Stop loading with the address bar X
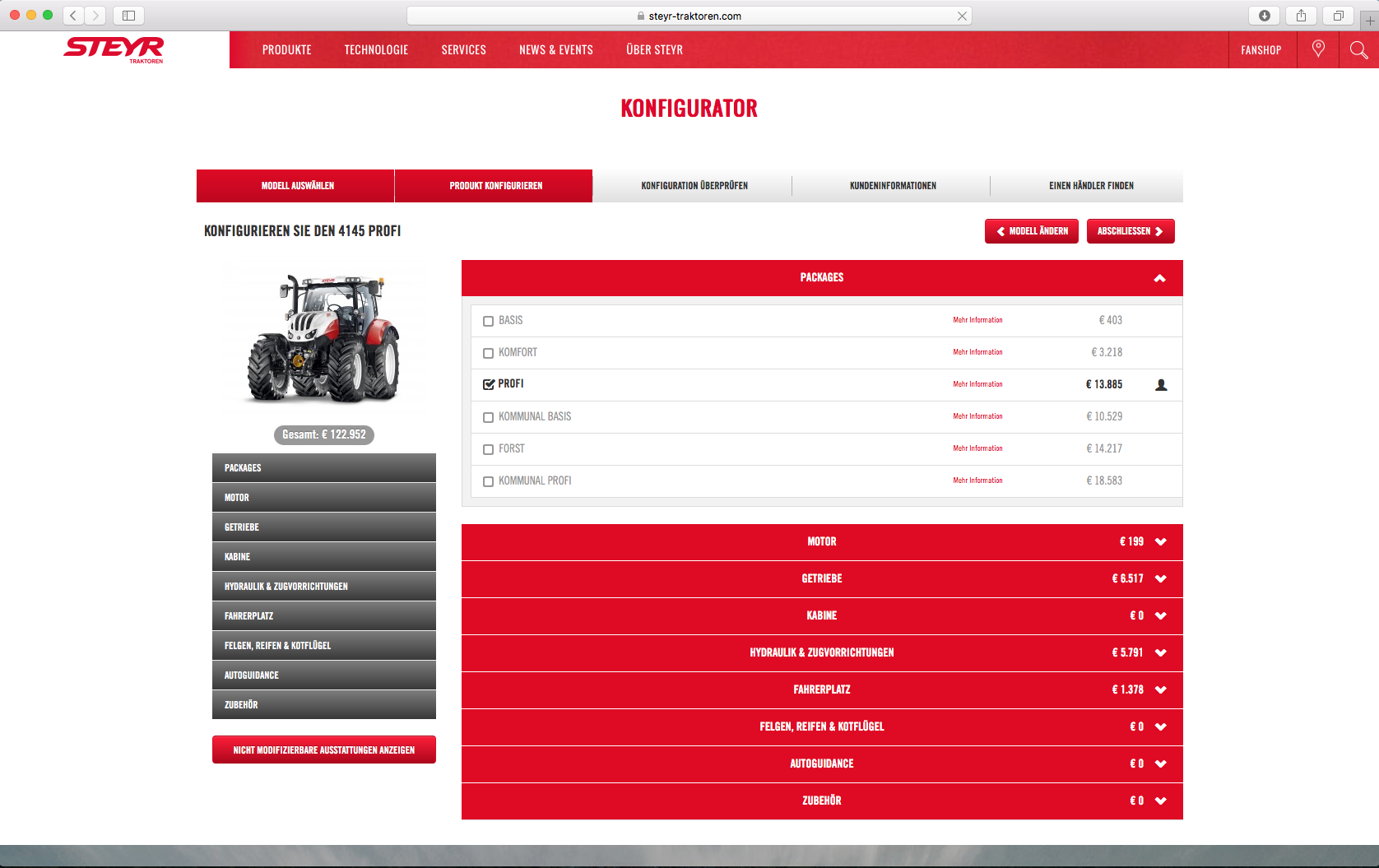Image resolution: width=1379 pixels, height=868 pixels. [x=962, y=16]
